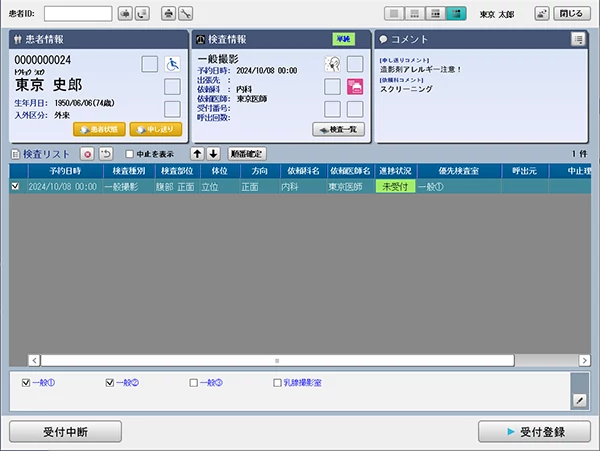The height and width of the screenshot is (451, 600).
Task: Click the 腹部 正面 cell in exam row
Action: coord(175,187)
